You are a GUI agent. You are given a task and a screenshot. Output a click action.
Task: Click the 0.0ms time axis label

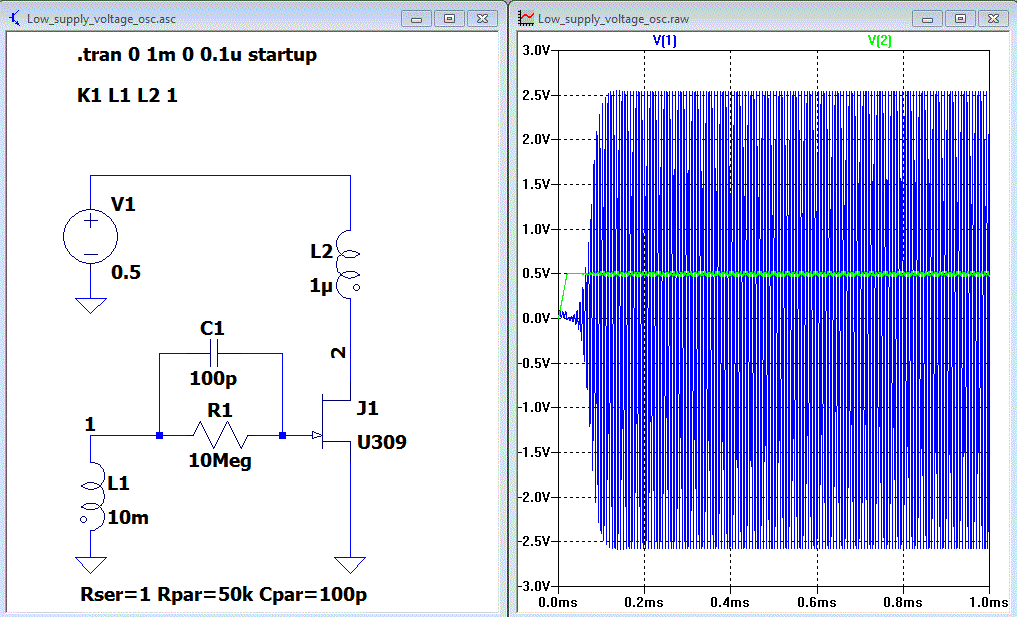[x=558, y=603]
